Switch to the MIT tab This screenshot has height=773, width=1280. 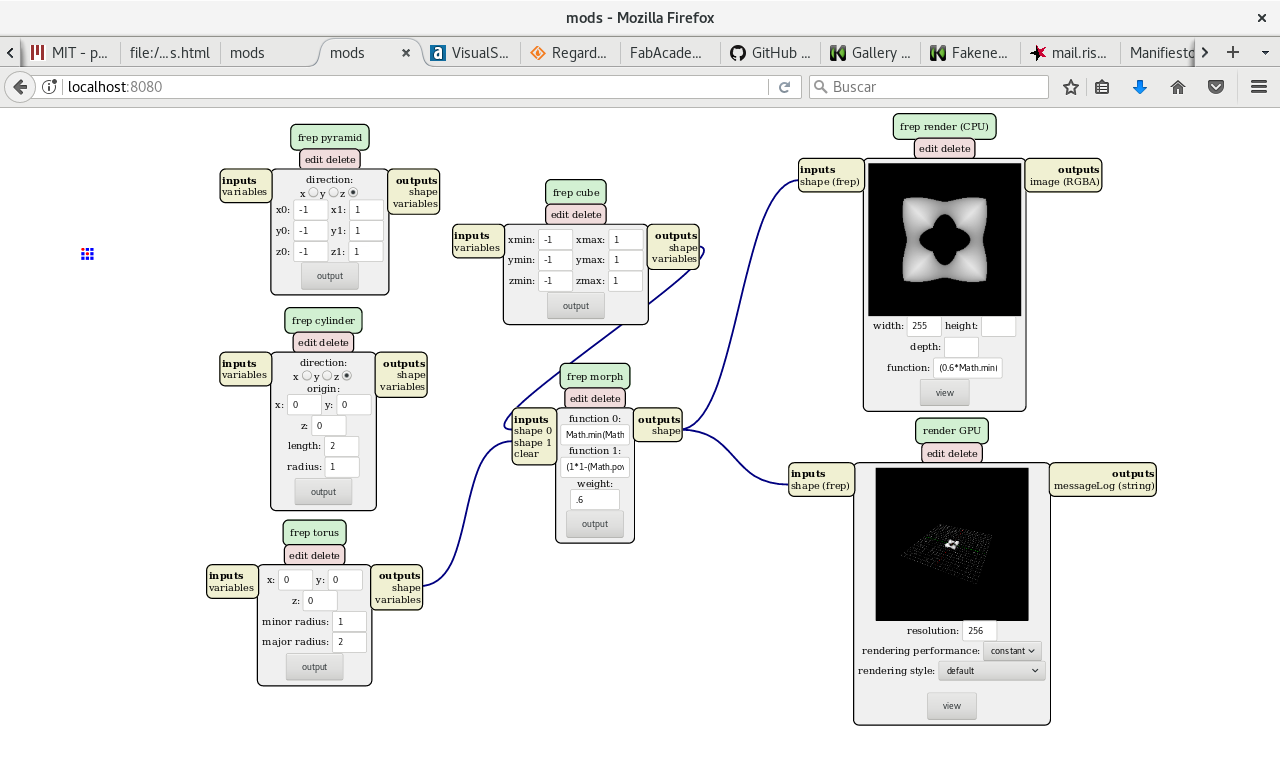70,53
